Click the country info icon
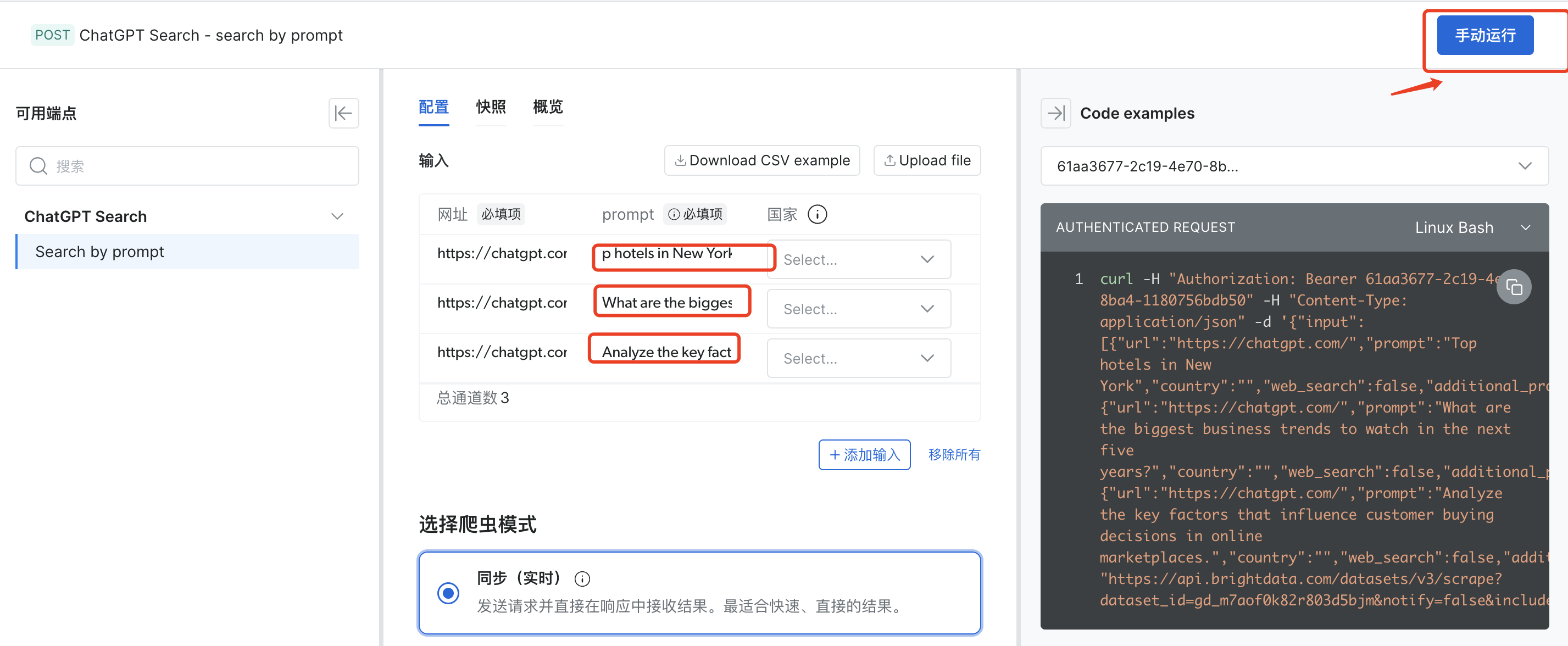1568x646 pixels. [817, 214]
